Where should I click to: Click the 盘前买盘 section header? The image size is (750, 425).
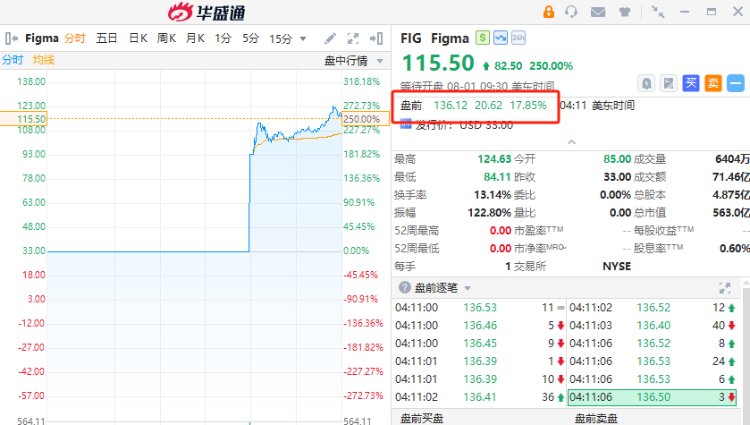pos(421,419)
